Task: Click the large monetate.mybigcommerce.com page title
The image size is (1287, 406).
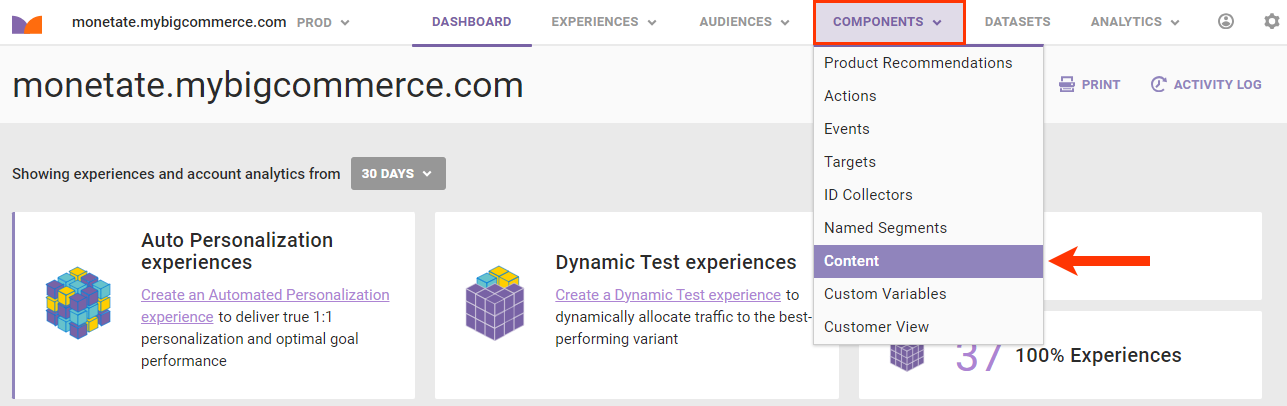Action: point(268,85)
